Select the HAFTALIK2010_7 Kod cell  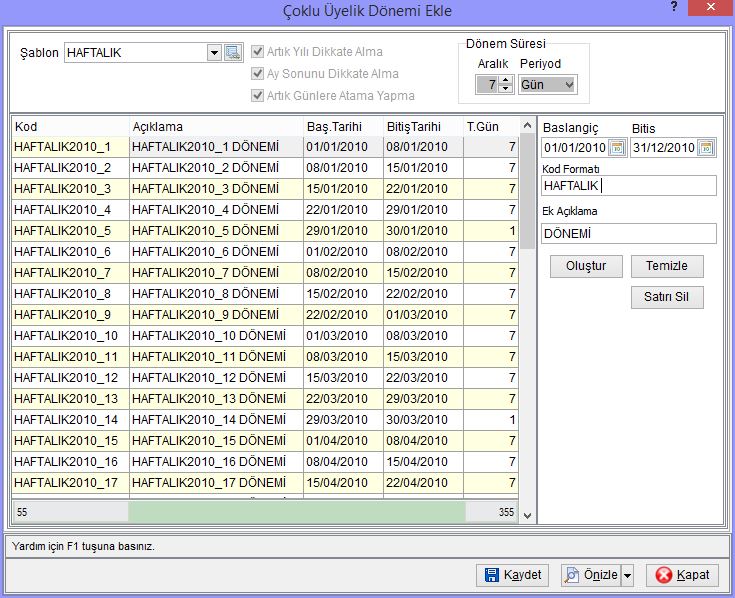tap(70, 273)
